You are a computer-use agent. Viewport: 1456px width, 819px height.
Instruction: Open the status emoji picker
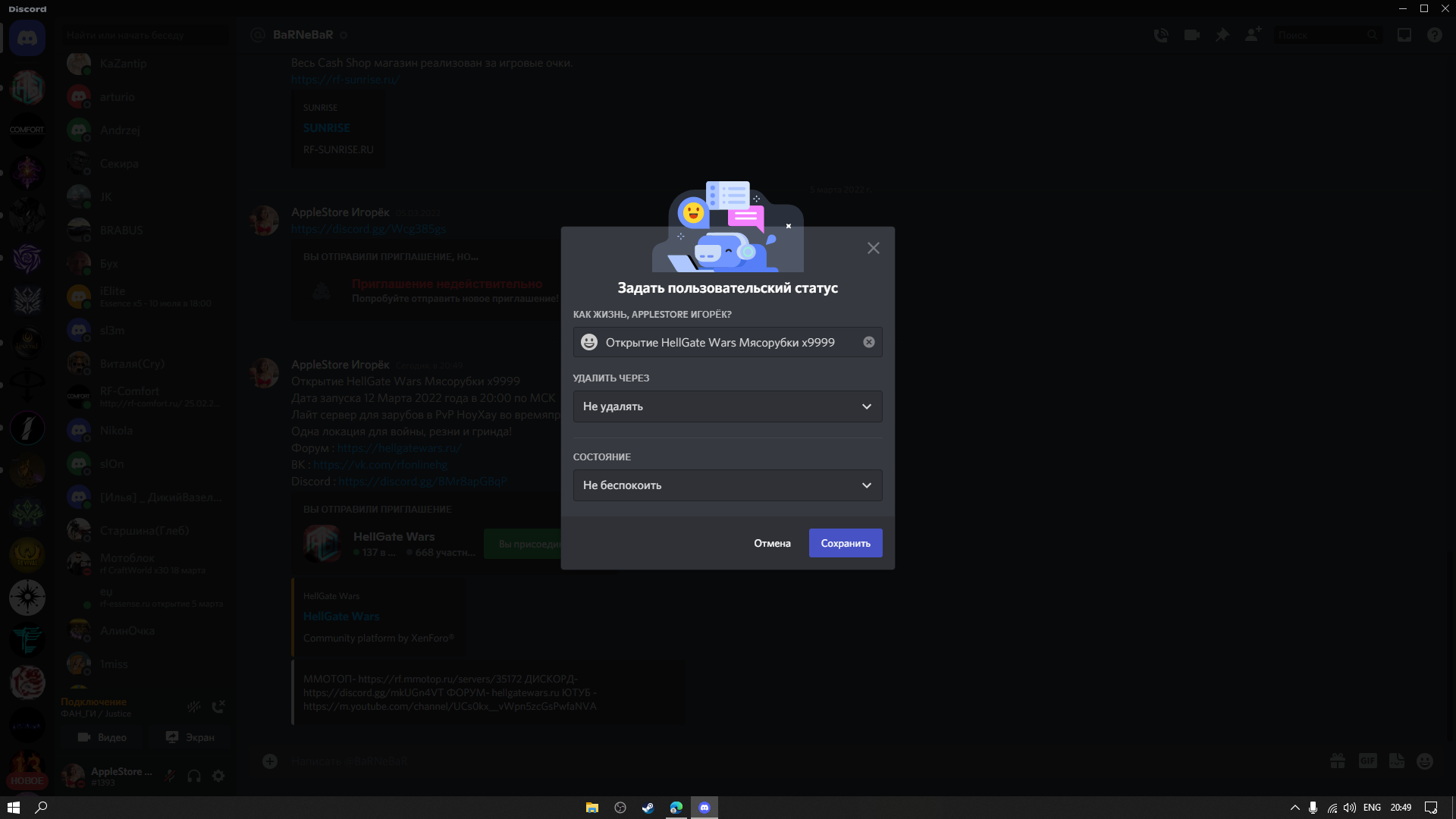coord(589,342)
